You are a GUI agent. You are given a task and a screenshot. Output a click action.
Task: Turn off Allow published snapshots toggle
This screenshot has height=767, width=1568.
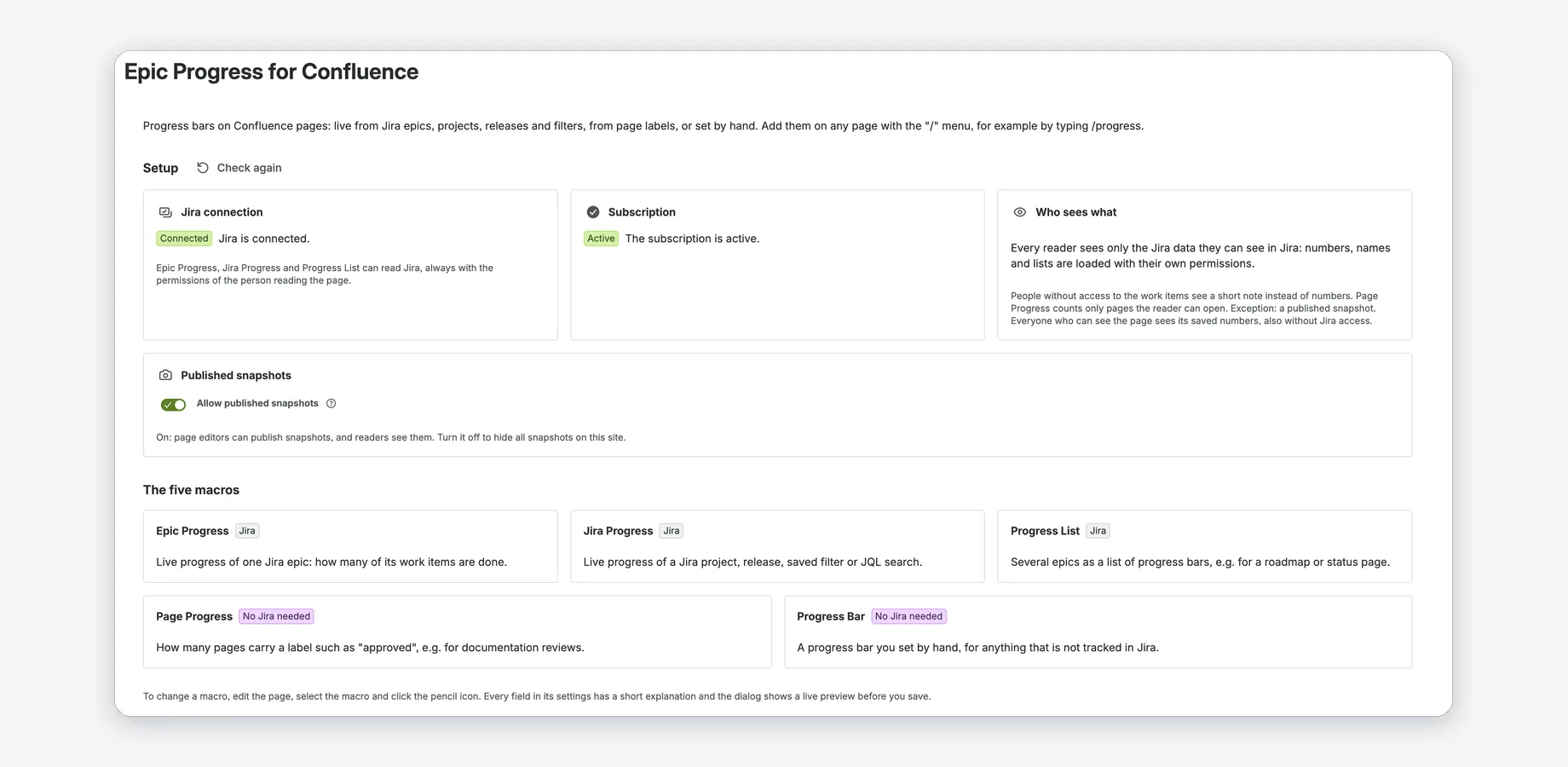click(173, 404)
